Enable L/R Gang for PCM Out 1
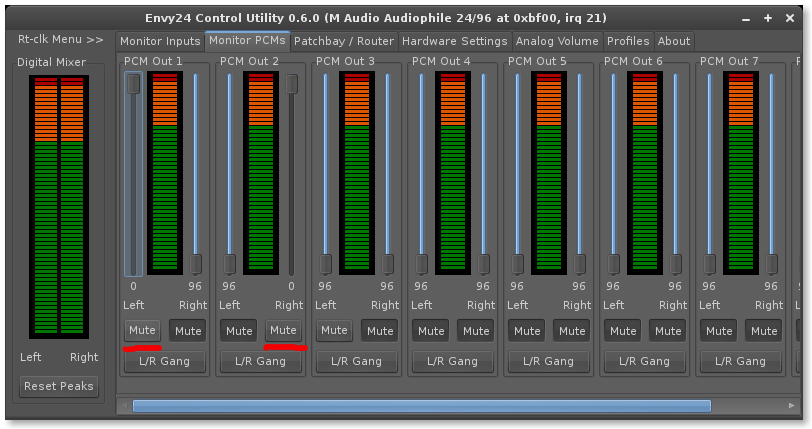Screen dimensions: 812x429 165,361
